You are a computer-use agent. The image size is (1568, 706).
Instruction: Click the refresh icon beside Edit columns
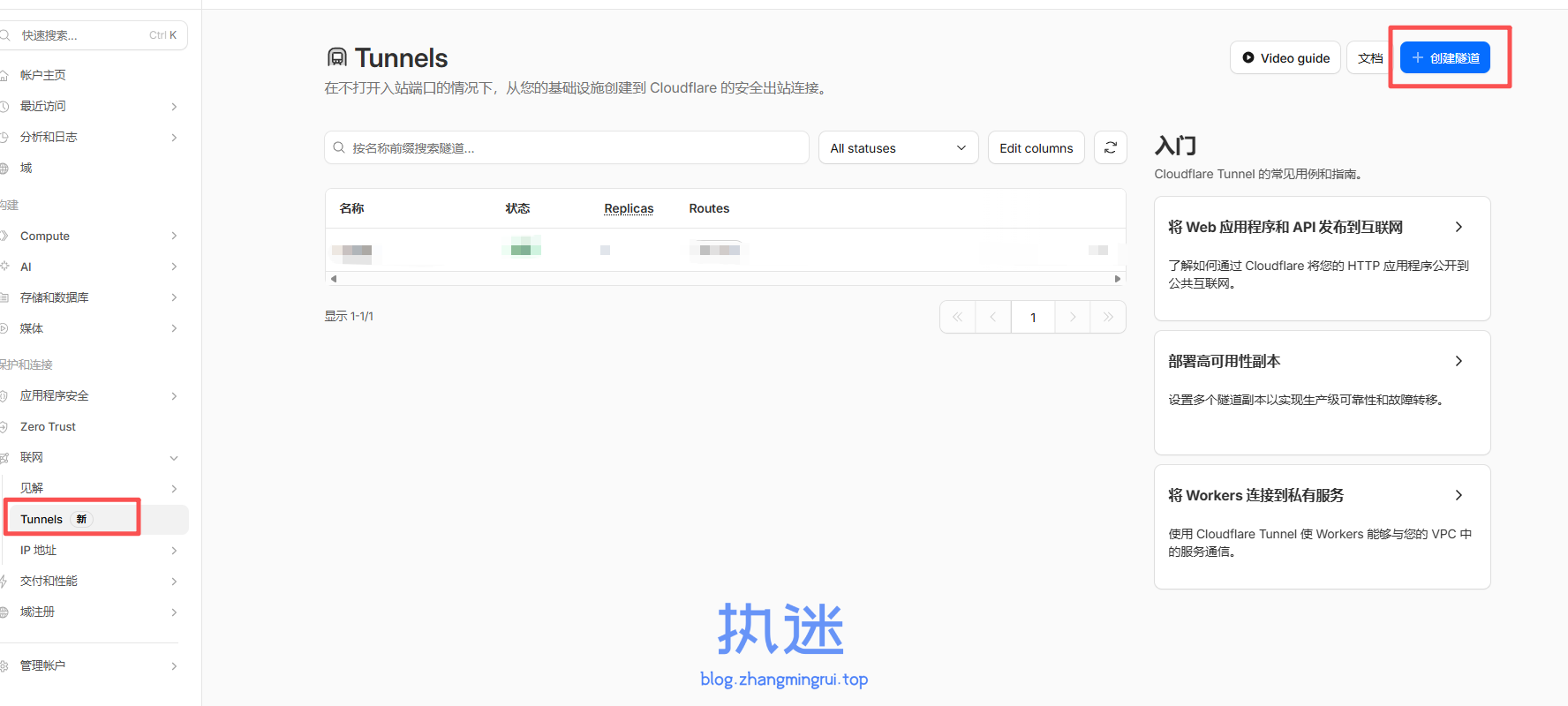pos(1111,147)
